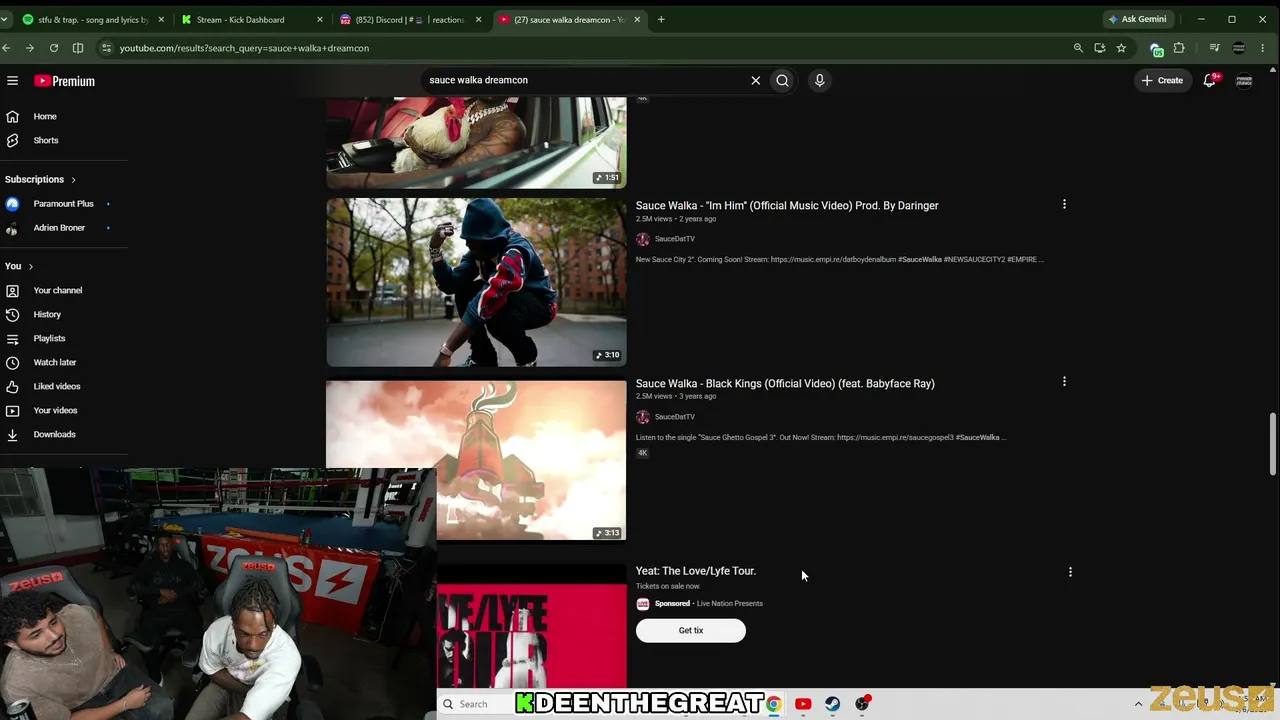Open media controls in browser toolbar

coord(1214,48)
